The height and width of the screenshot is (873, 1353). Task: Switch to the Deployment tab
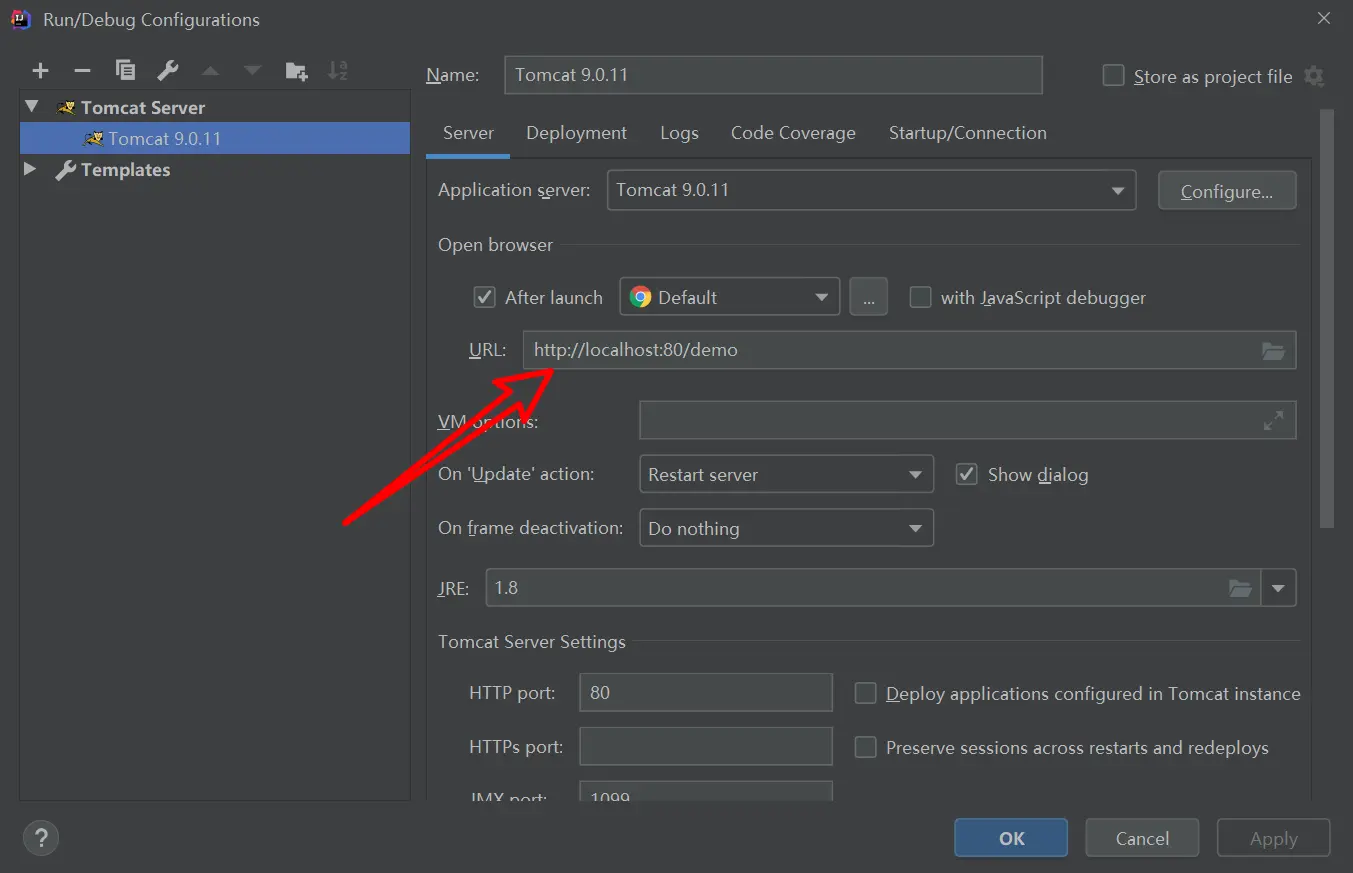click(577, 133)
